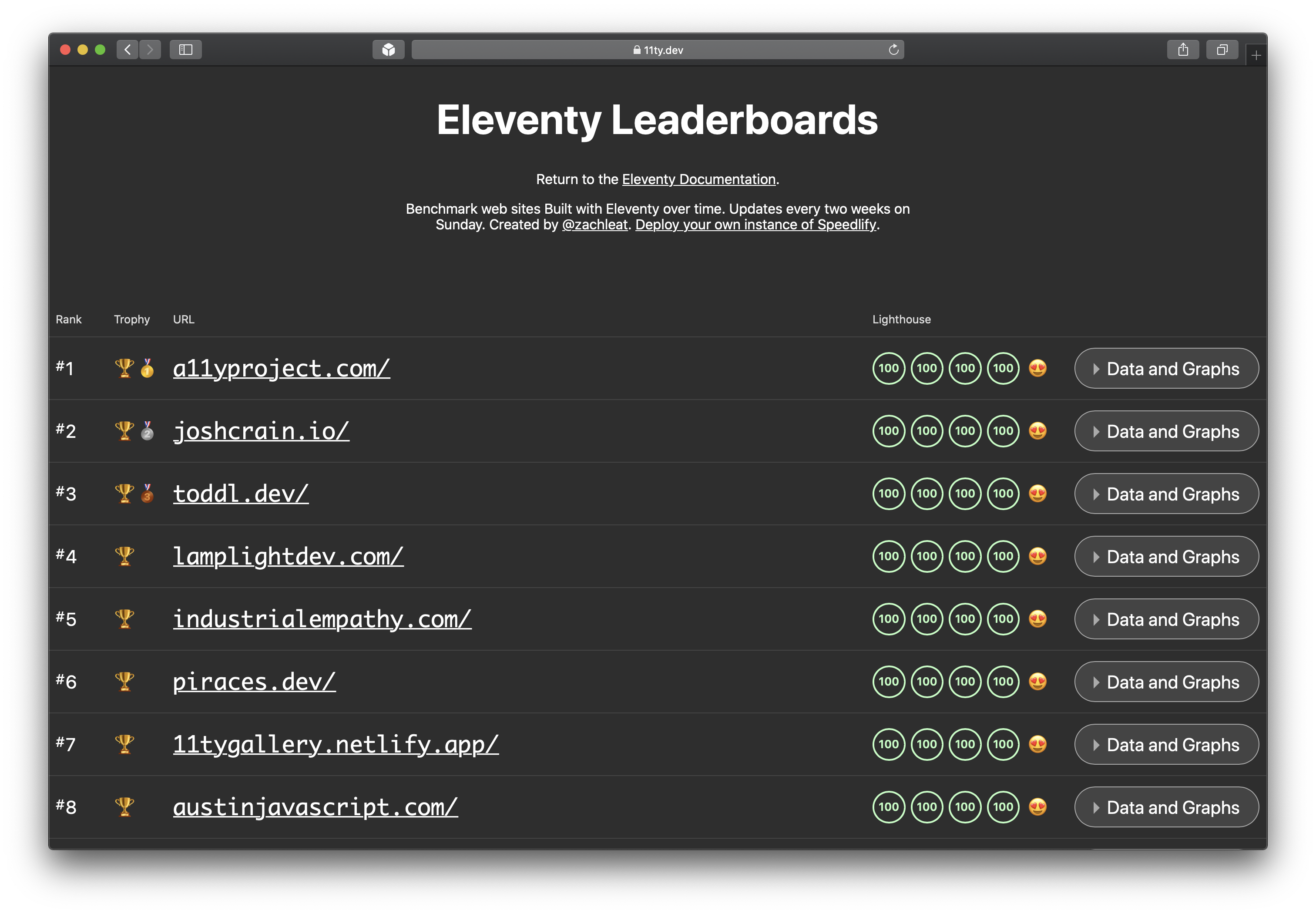Open the Eleventy Documentation link
The height and width of the screenshot is (914, 1316).
pos(698,179)
